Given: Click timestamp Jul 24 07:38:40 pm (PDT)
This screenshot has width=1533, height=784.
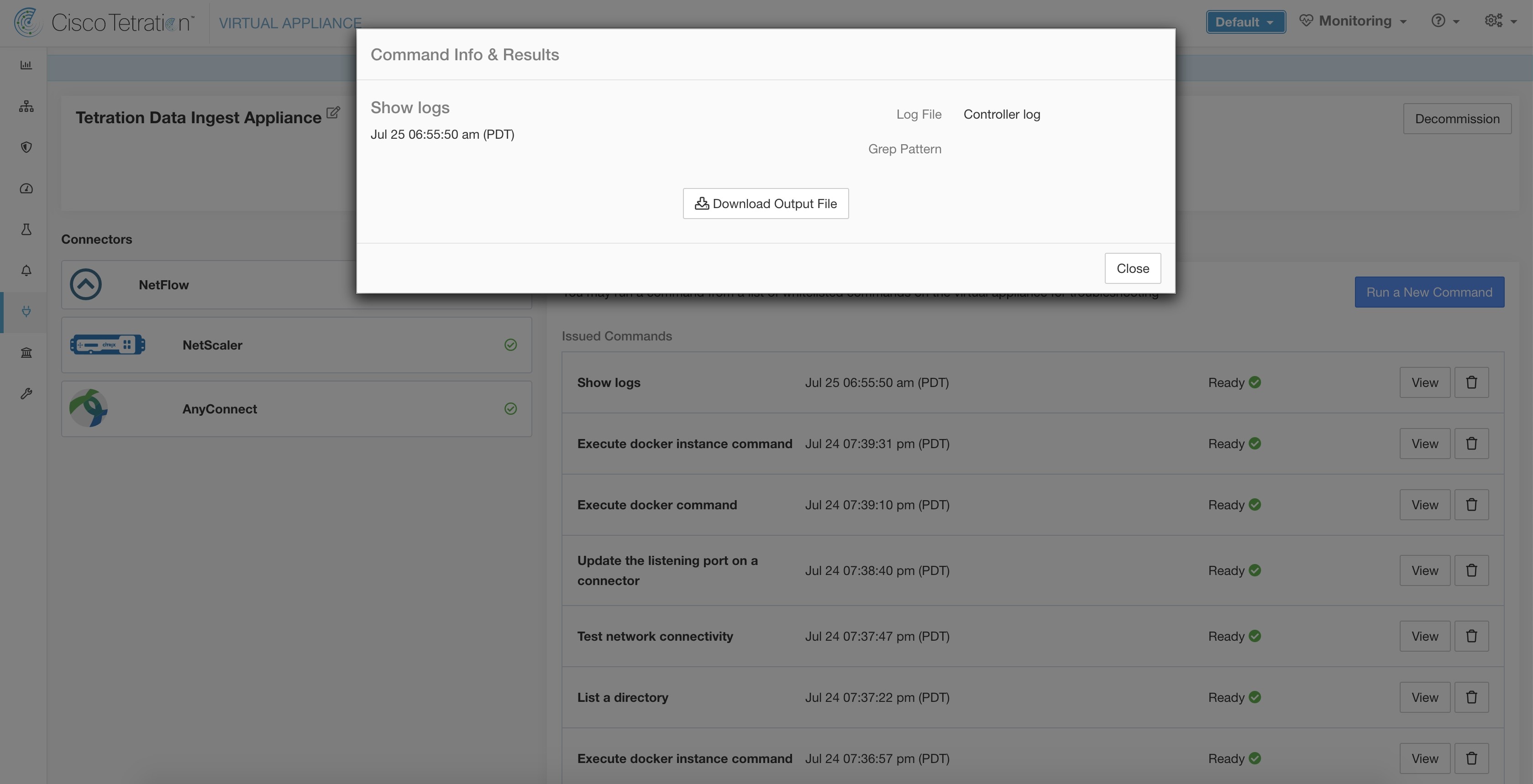Looking at the screenshot, I should click(877, 570).
